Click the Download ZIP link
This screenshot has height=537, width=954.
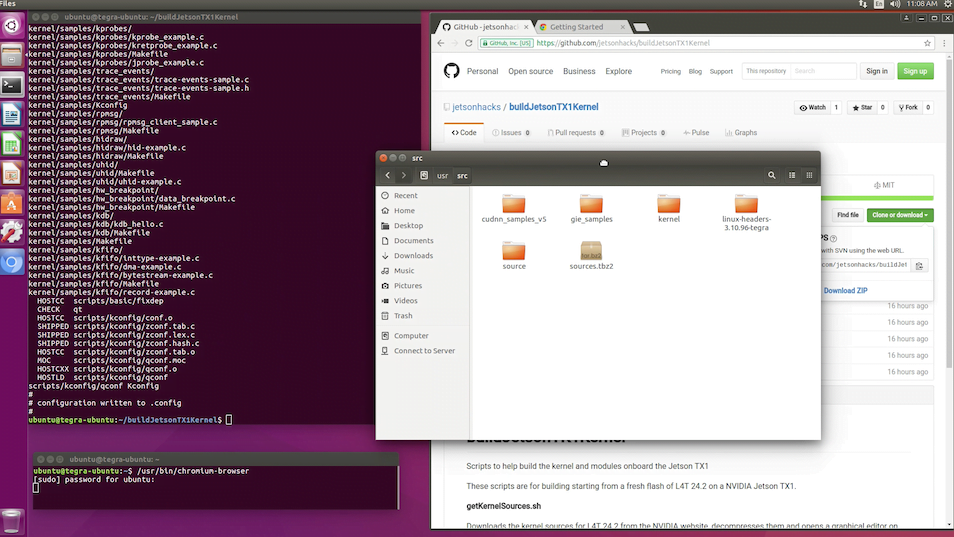coord(845,290)
